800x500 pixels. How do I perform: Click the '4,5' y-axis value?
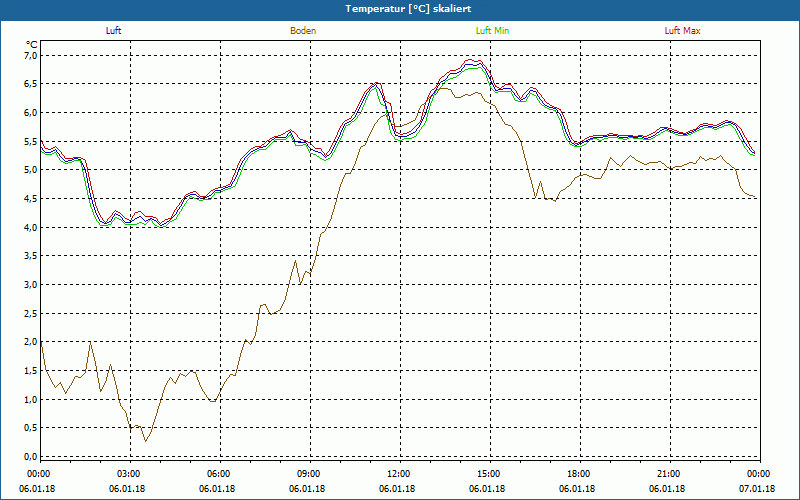click(x=31, y=198)
